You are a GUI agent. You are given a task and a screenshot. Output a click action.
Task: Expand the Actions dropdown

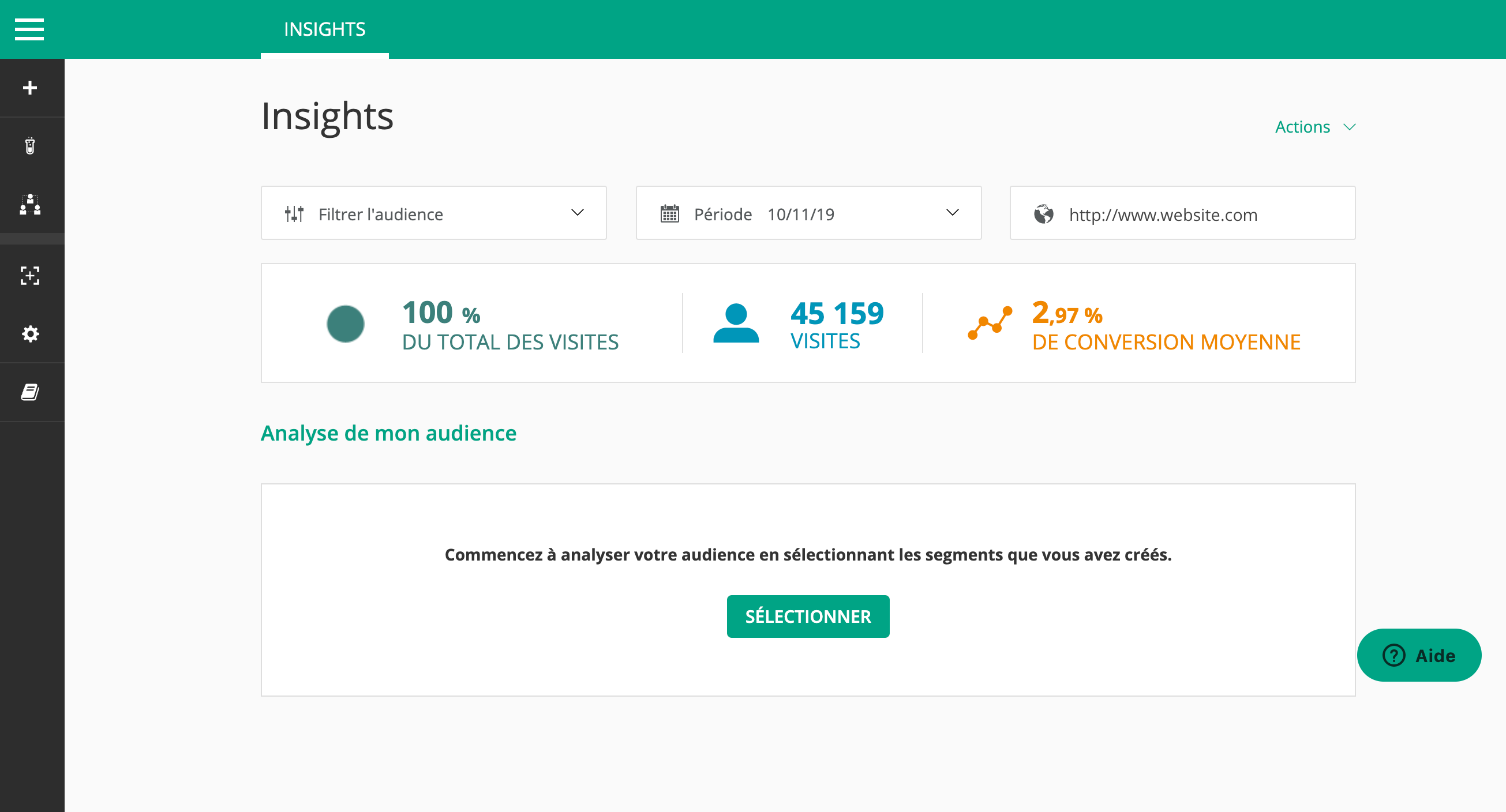point(1315,127)
